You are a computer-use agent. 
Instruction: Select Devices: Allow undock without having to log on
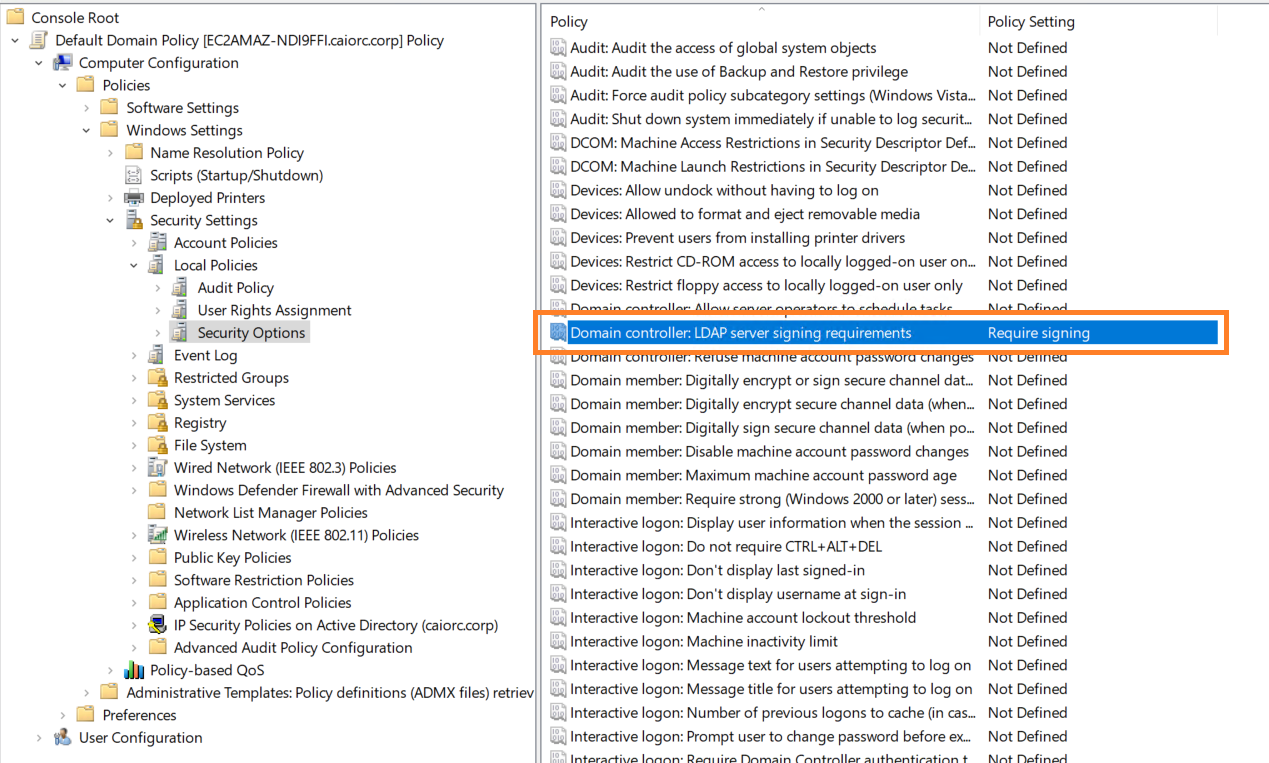(724, 190)
